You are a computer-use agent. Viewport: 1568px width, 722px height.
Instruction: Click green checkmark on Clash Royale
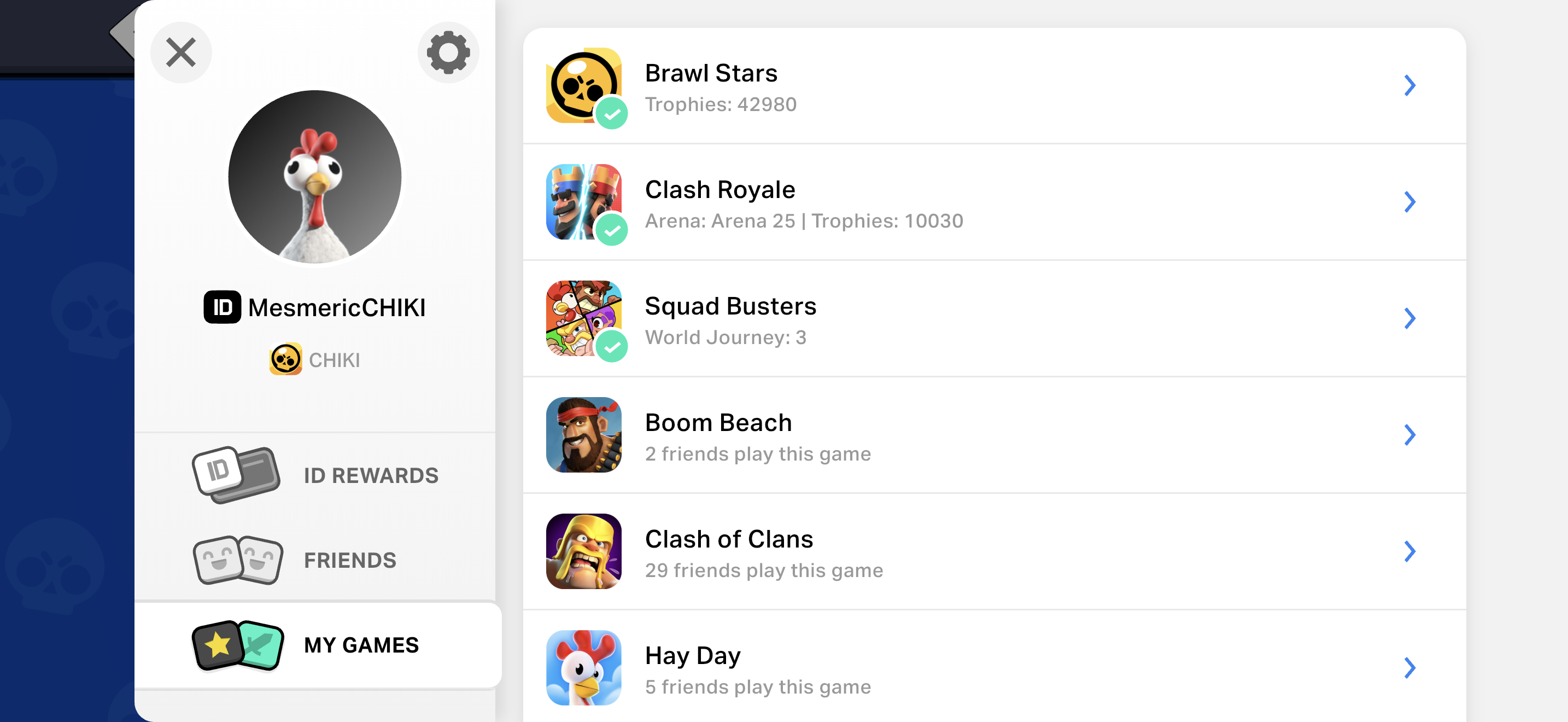611,230
